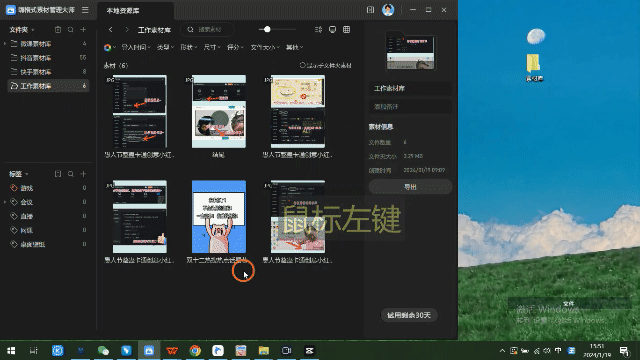Open the 评分 filter dropdown
This screenshot has height=360, width=640.
point(235,47)
